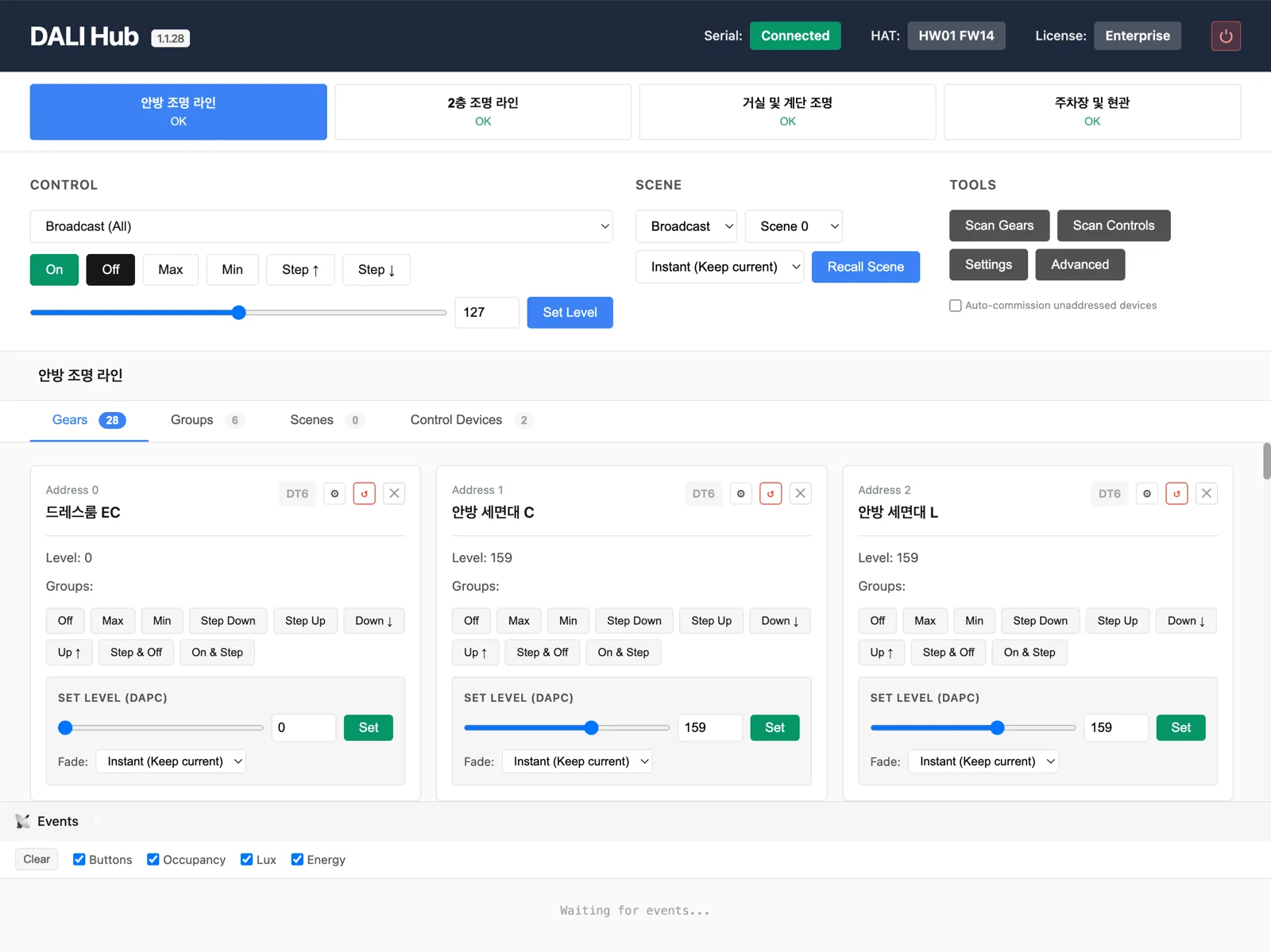Clear the events log
The image size is (1271, 952).
[x=37, y=859]
